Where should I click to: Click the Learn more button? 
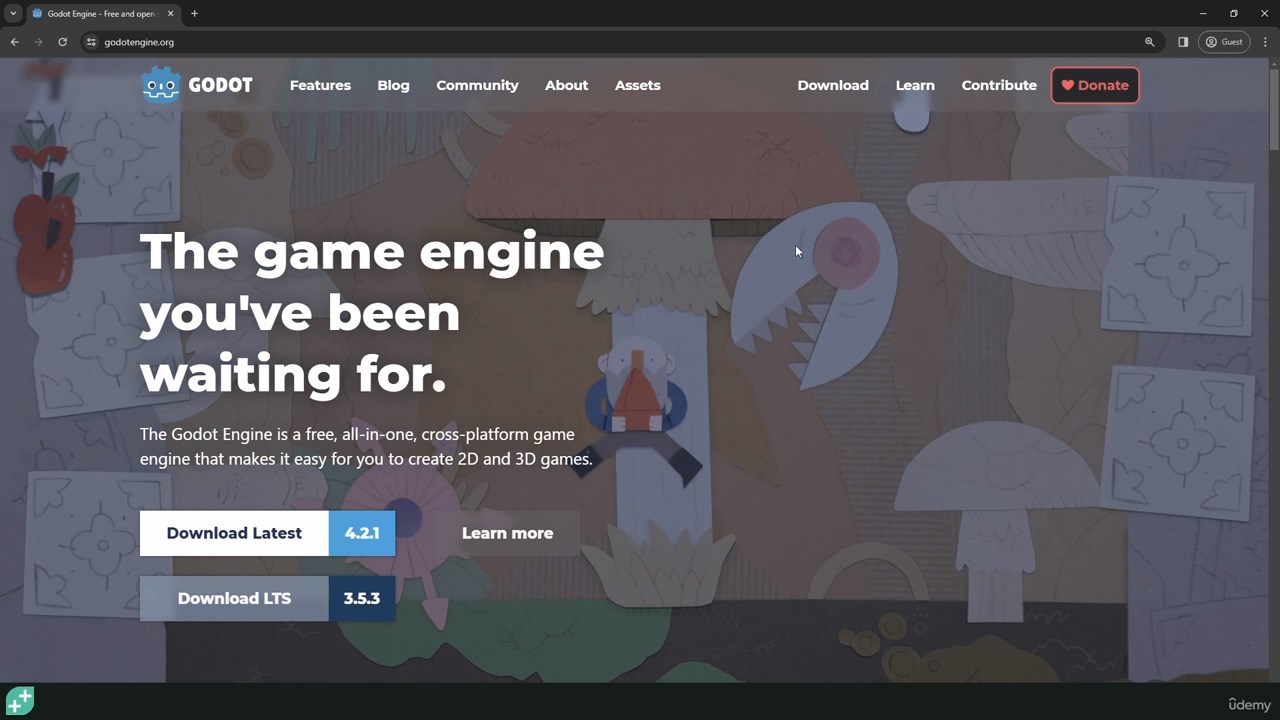[x=507, y=533]
